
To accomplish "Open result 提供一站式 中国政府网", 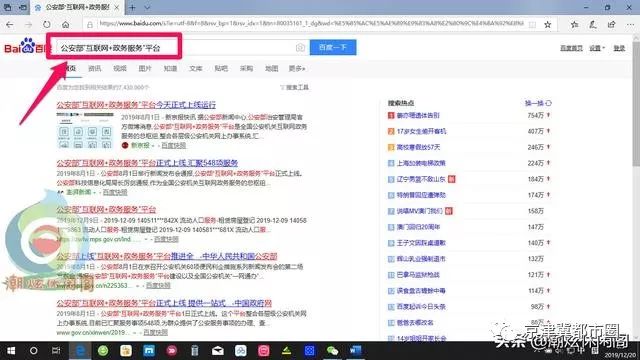I will coord(164,303).
